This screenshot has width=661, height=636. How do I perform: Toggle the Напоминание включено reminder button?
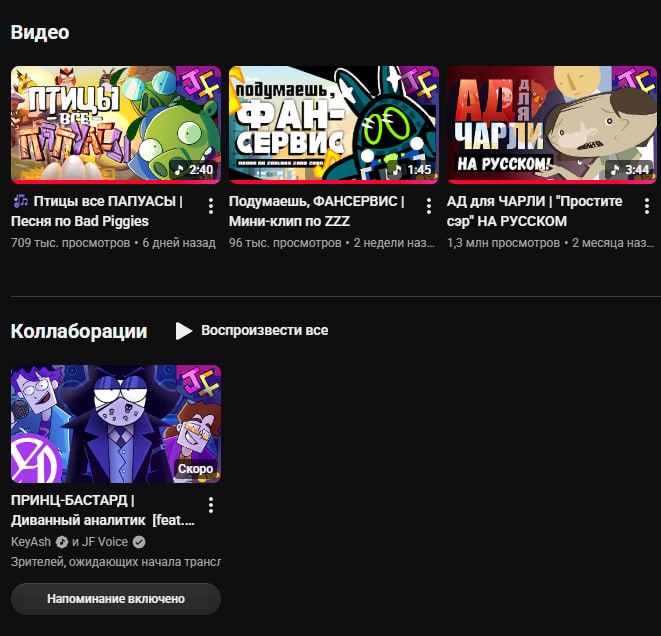[x=116, y=598]
